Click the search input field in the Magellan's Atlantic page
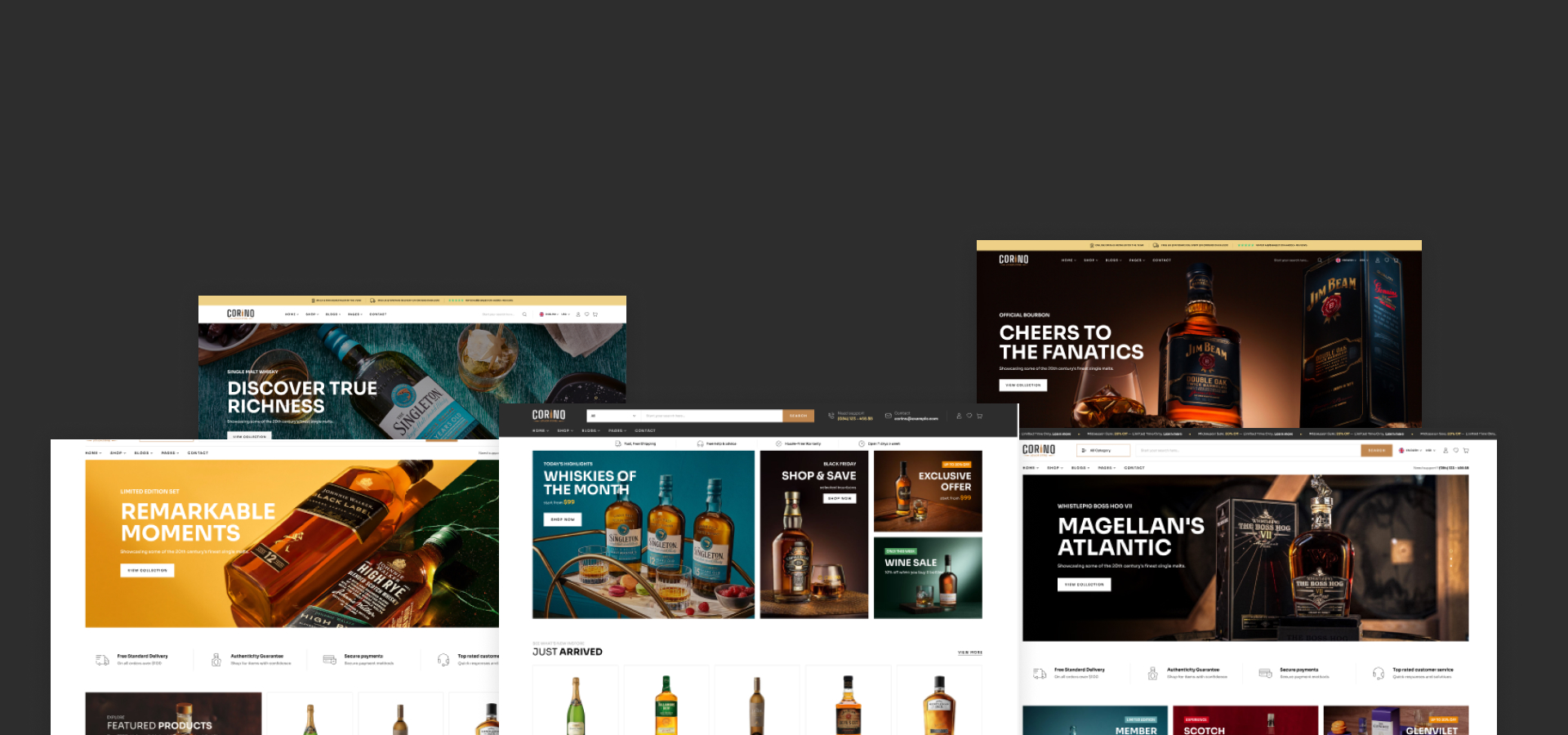This screenshot has height=735, width=1568. (x=1248, y=450)
